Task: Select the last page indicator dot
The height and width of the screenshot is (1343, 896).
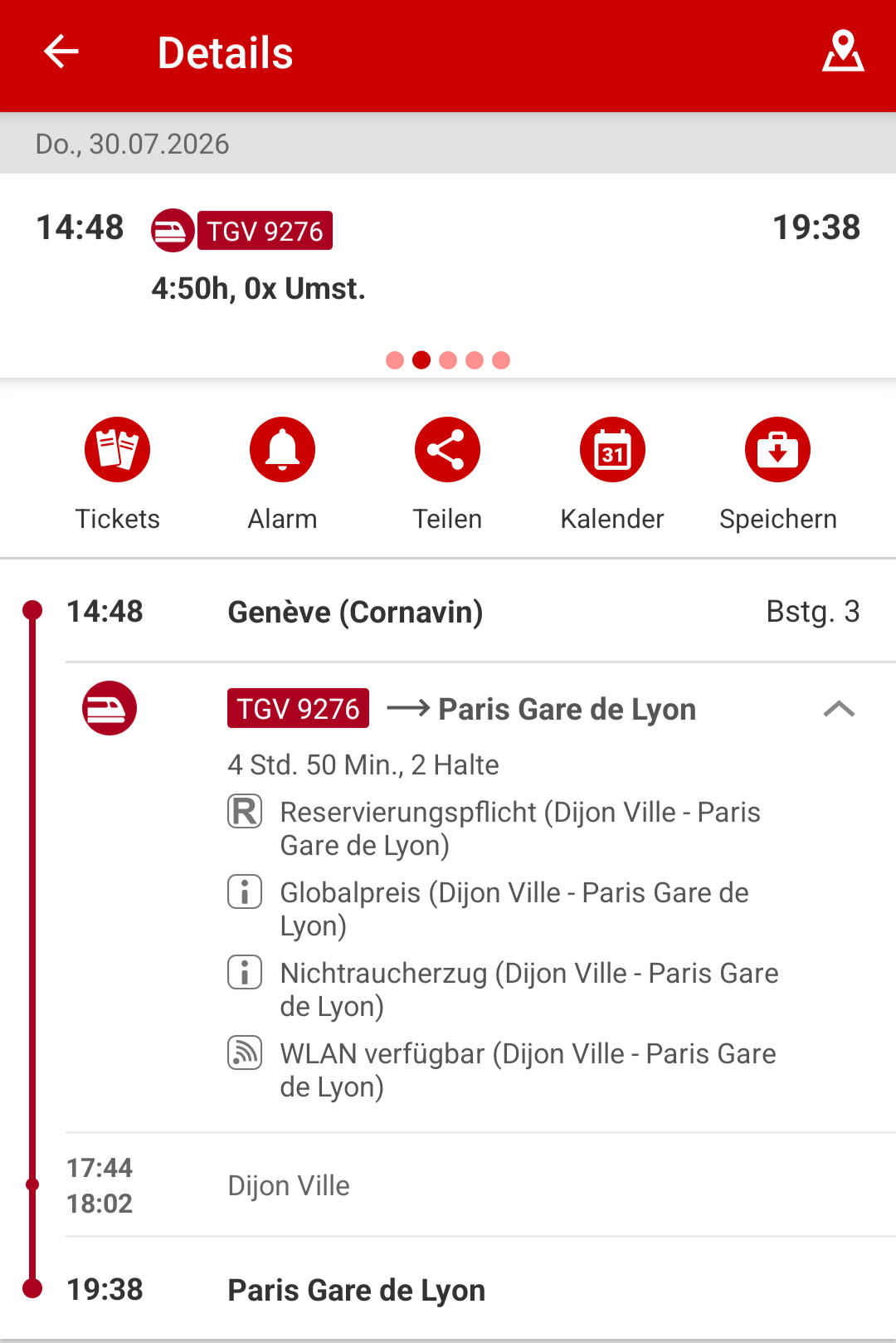Action: [x=501, y=360]
